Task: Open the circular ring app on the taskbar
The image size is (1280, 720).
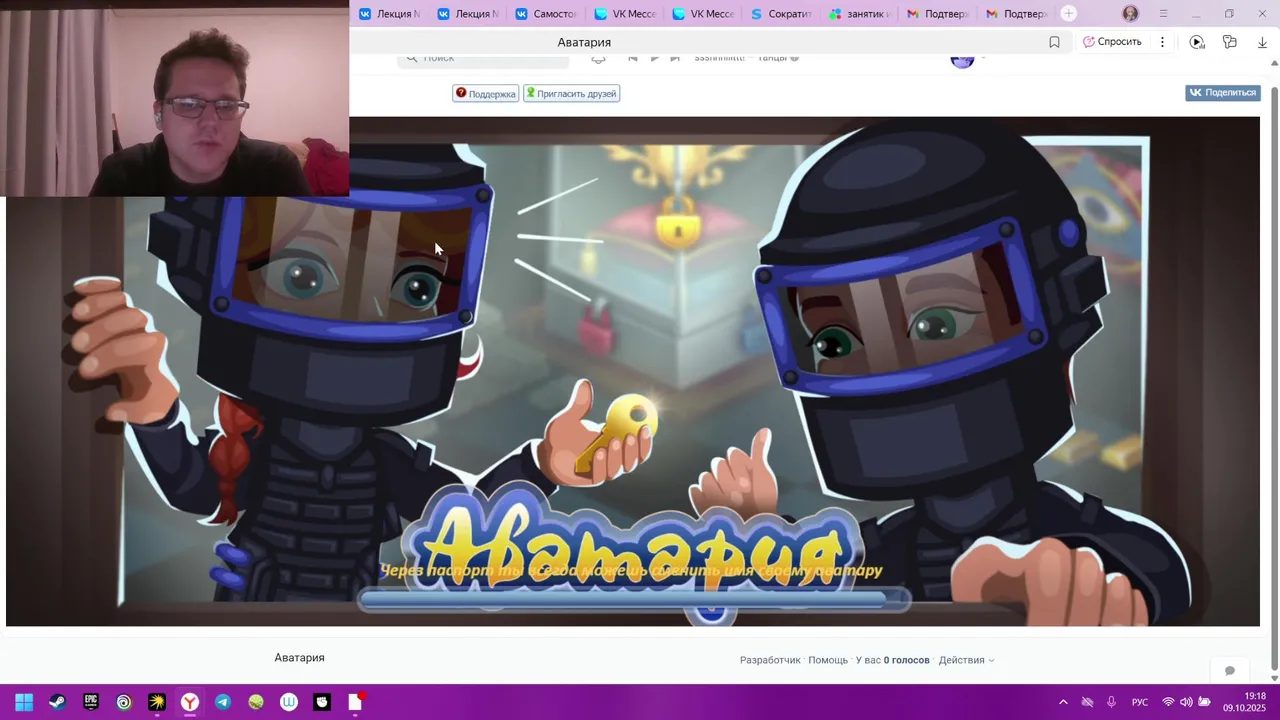Action: point(123,702)
